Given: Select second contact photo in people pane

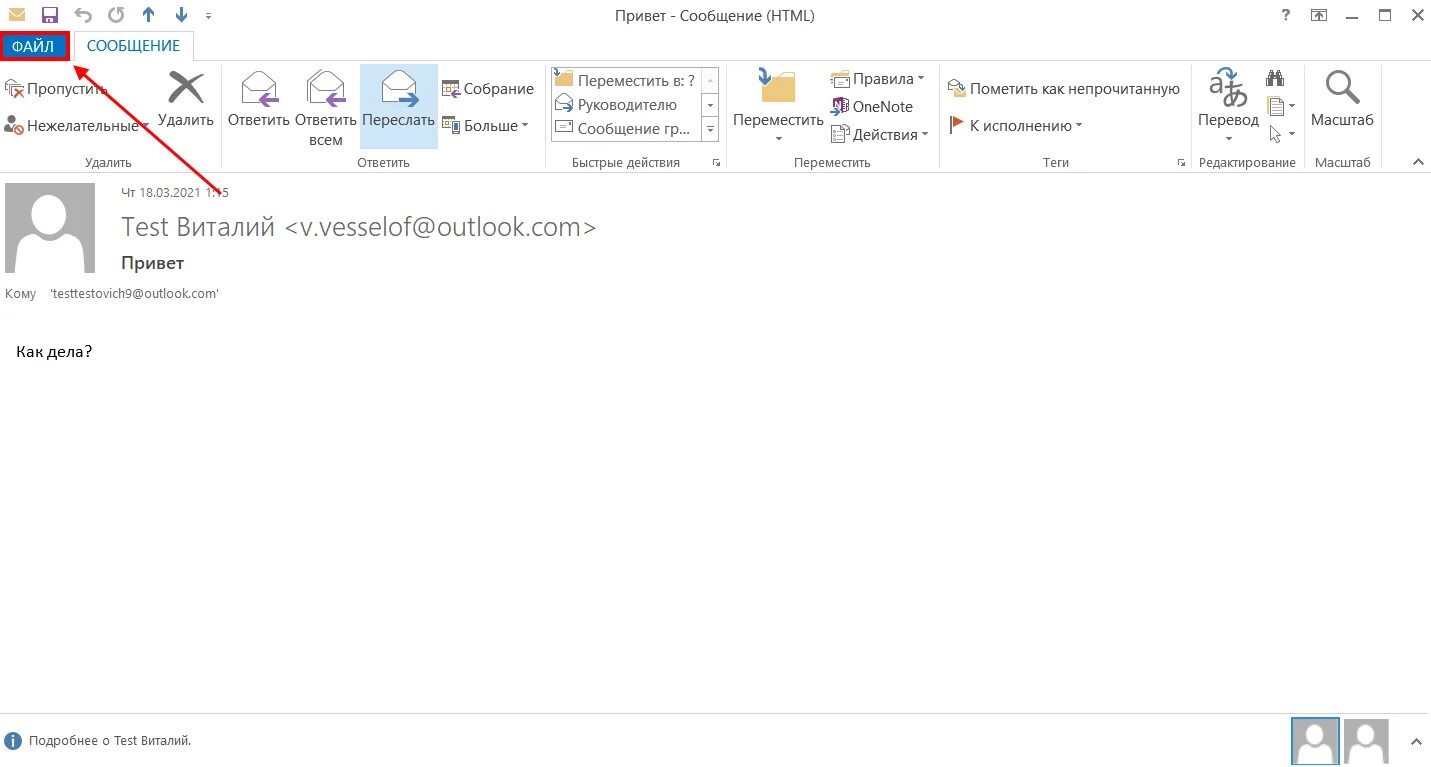Looking at the screenshot, I should pyautogui.click(x=1366, y=742).
